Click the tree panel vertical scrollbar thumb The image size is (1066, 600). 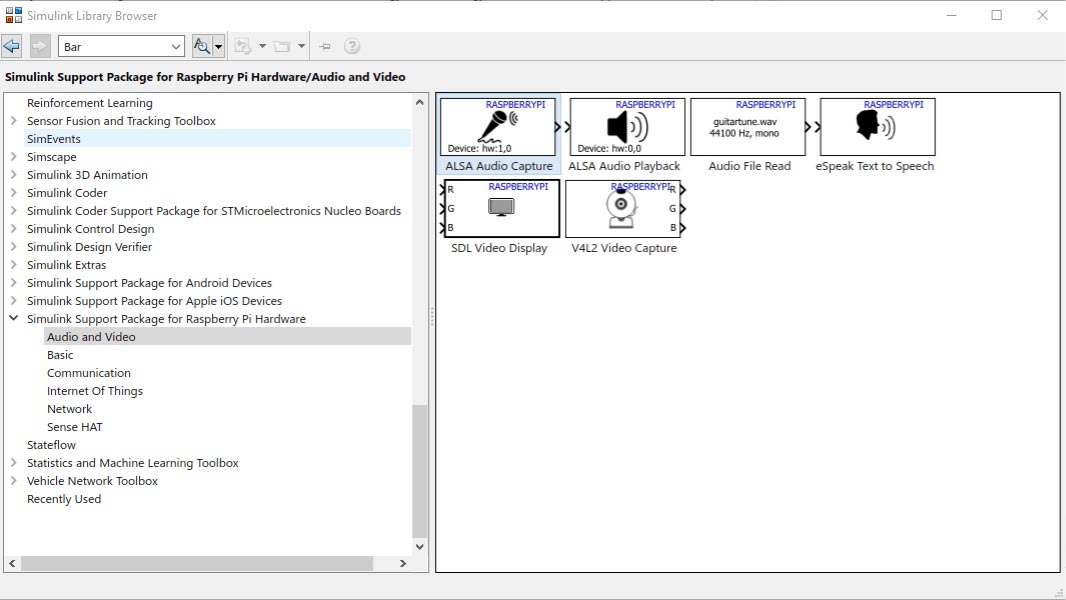[x=420, y=470]
